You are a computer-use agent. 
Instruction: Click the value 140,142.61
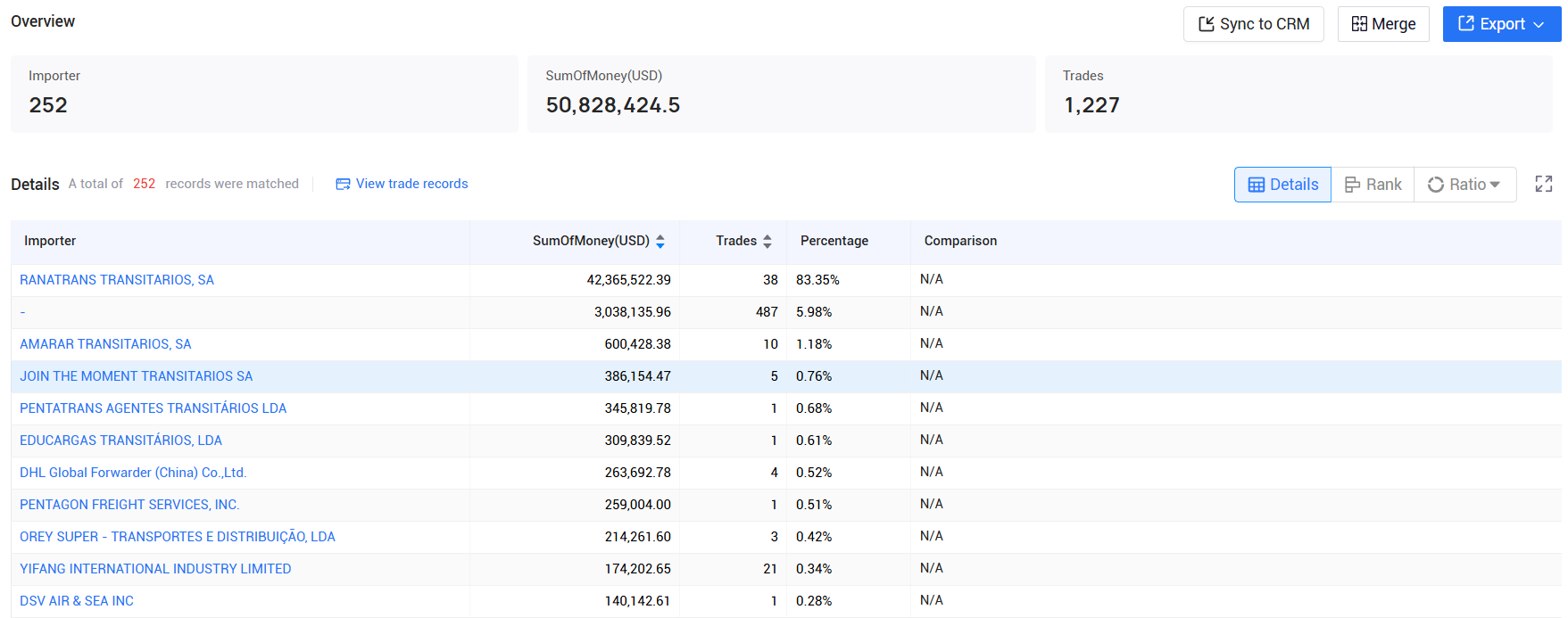click(x=637, y=601)
